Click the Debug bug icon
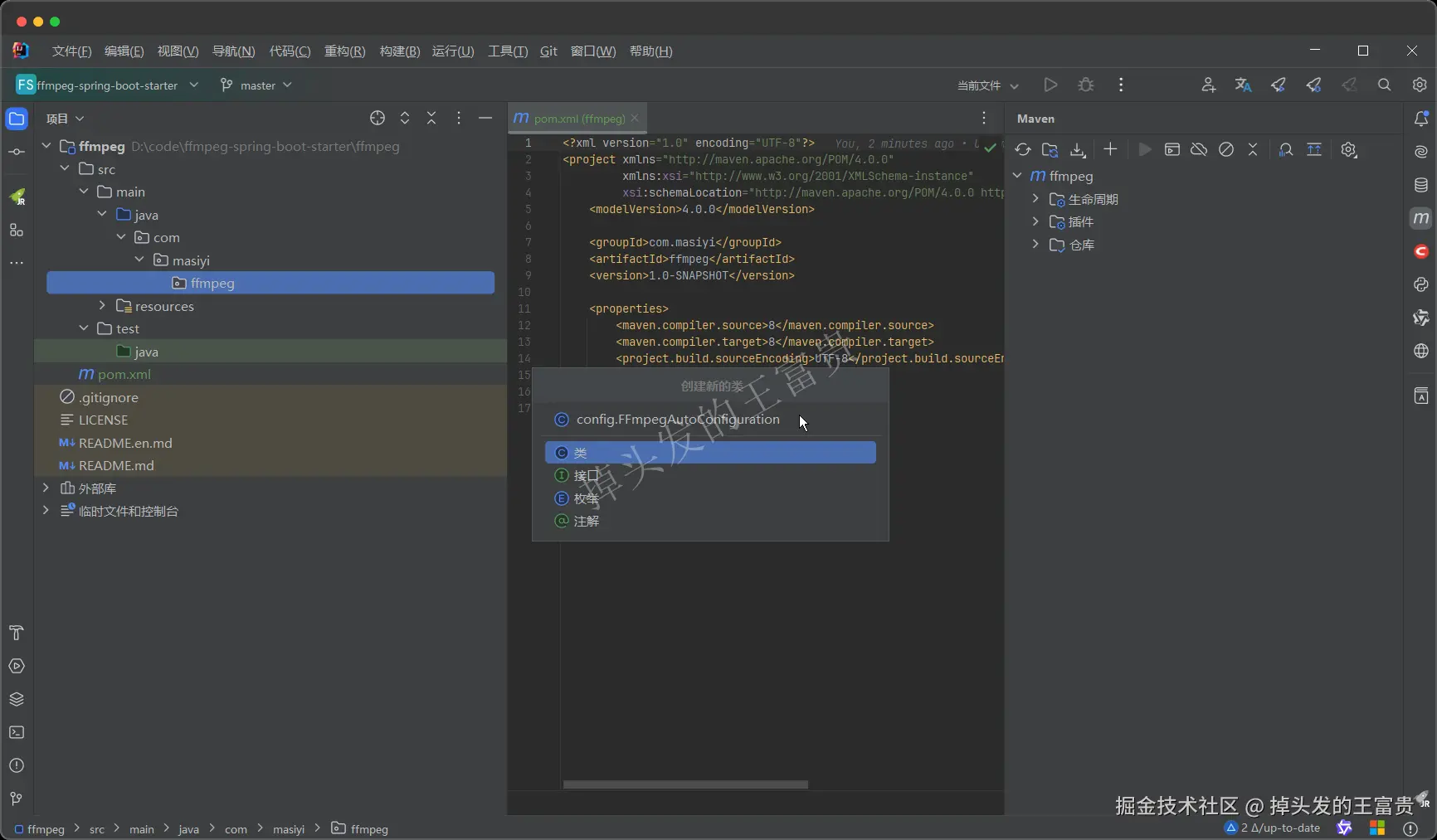1437x840 pixels. pyautogui.click(x=1085, y=85)
